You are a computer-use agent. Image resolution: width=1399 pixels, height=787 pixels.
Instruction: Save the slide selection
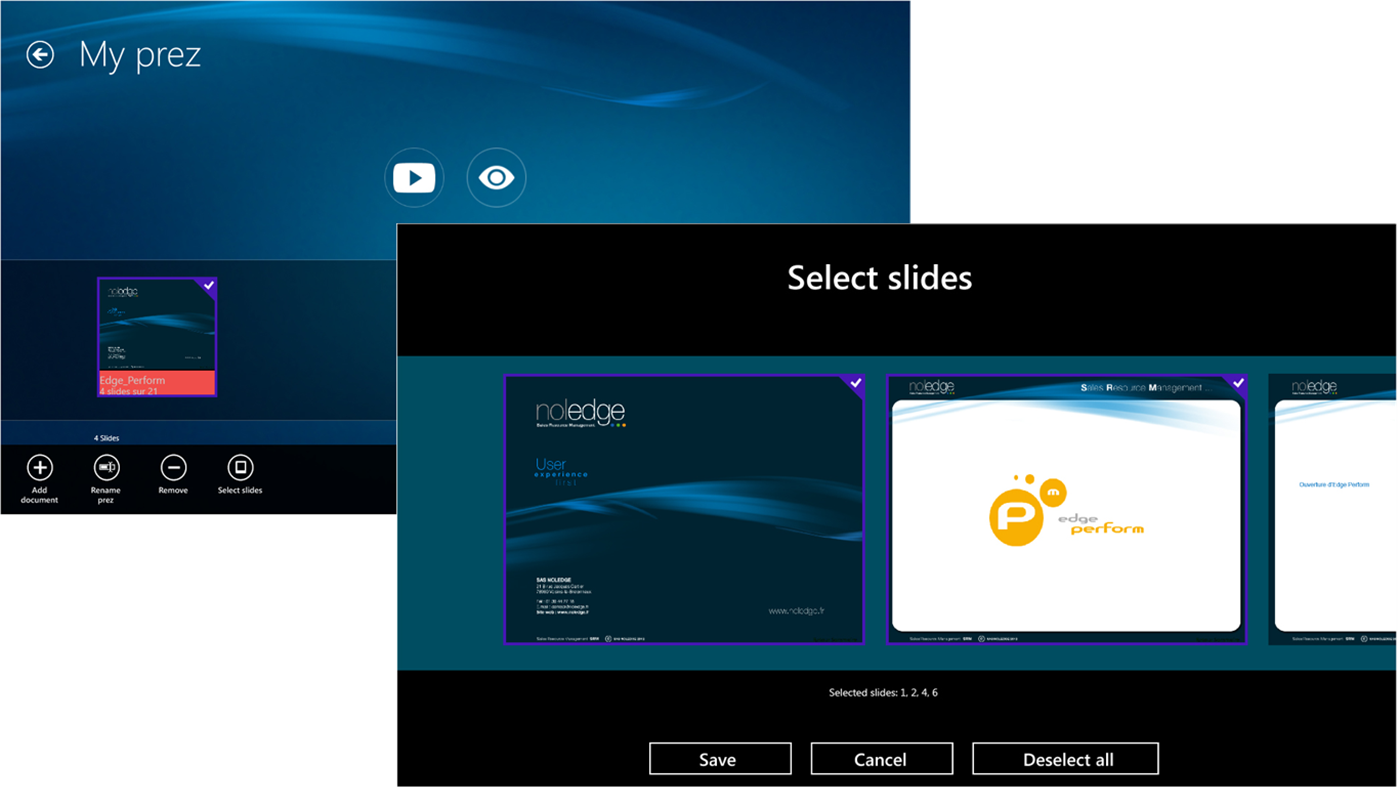719,758
